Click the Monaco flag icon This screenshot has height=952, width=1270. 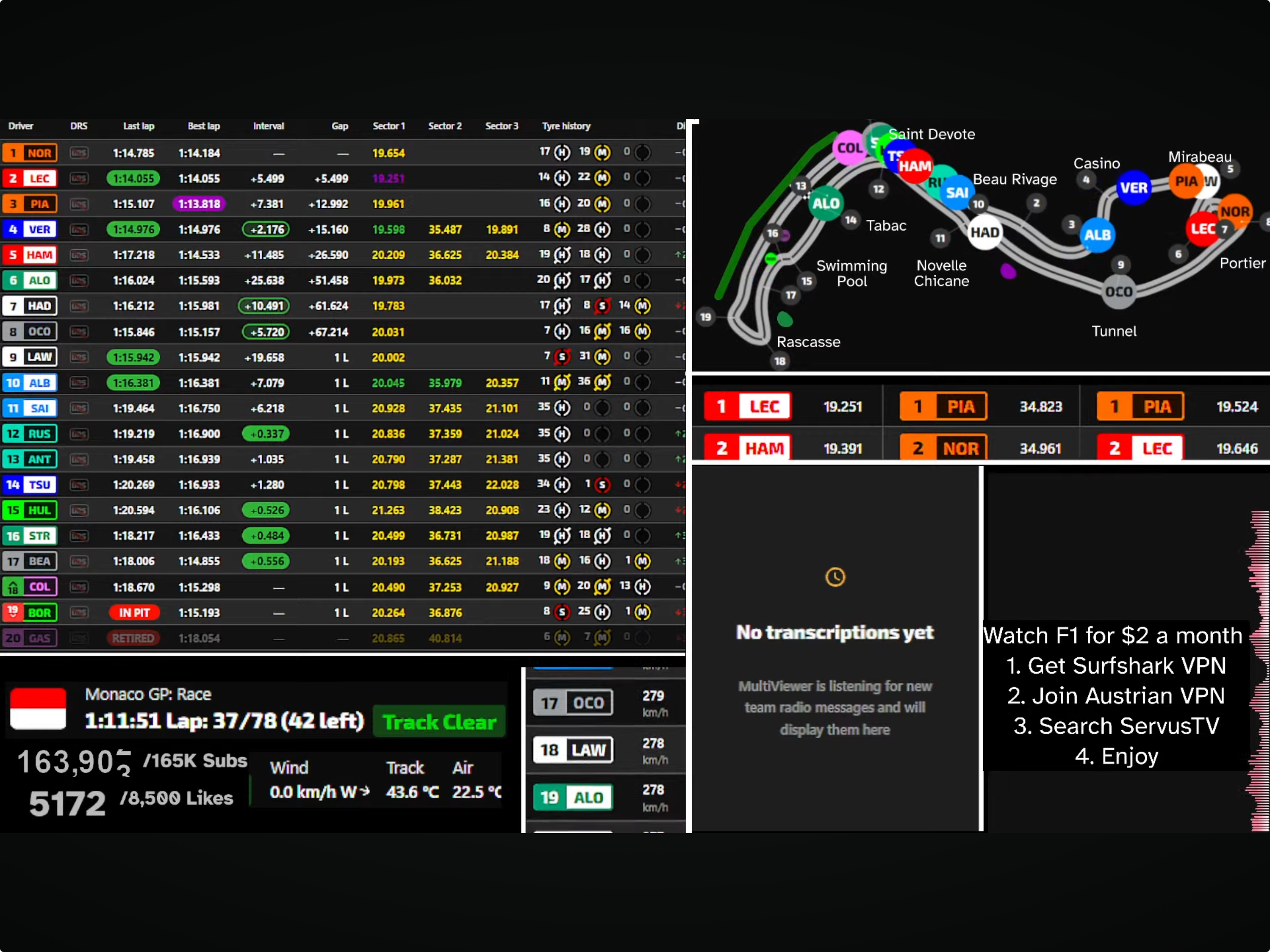(38, 708)
